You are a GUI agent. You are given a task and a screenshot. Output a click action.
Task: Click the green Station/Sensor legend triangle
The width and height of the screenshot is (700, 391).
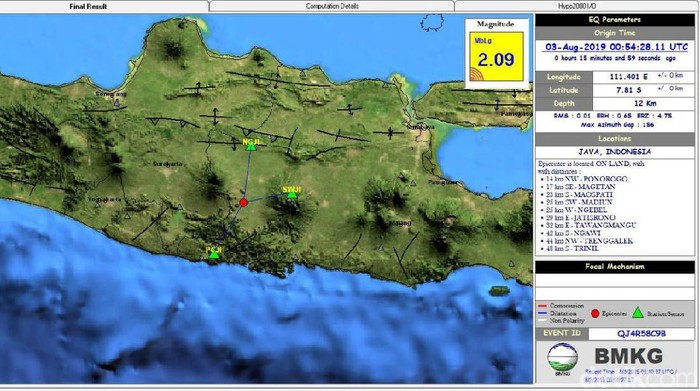click(x=638, y=313)
